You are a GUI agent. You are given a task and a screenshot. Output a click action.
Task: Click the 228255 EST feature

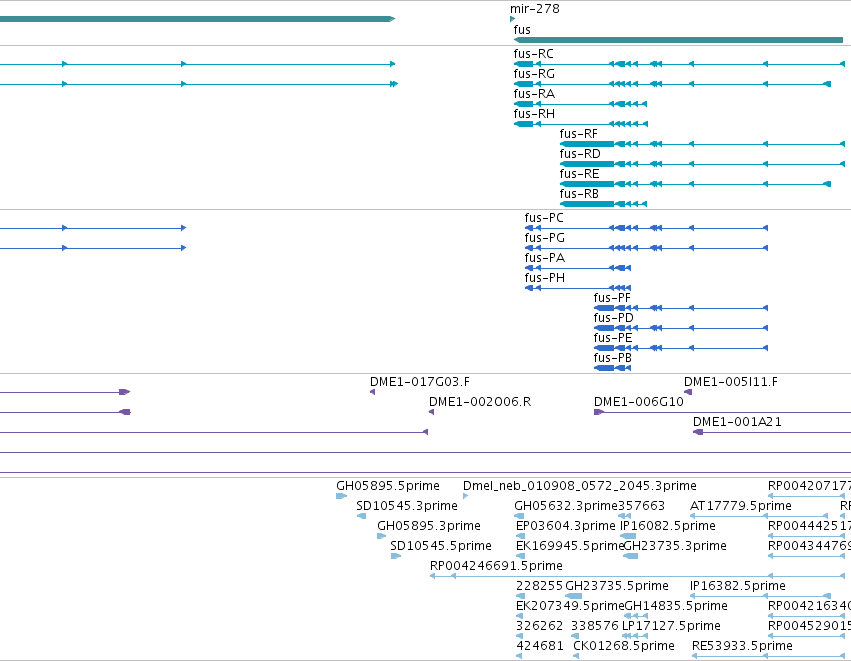pyautogui.click(x=519, y=596)
